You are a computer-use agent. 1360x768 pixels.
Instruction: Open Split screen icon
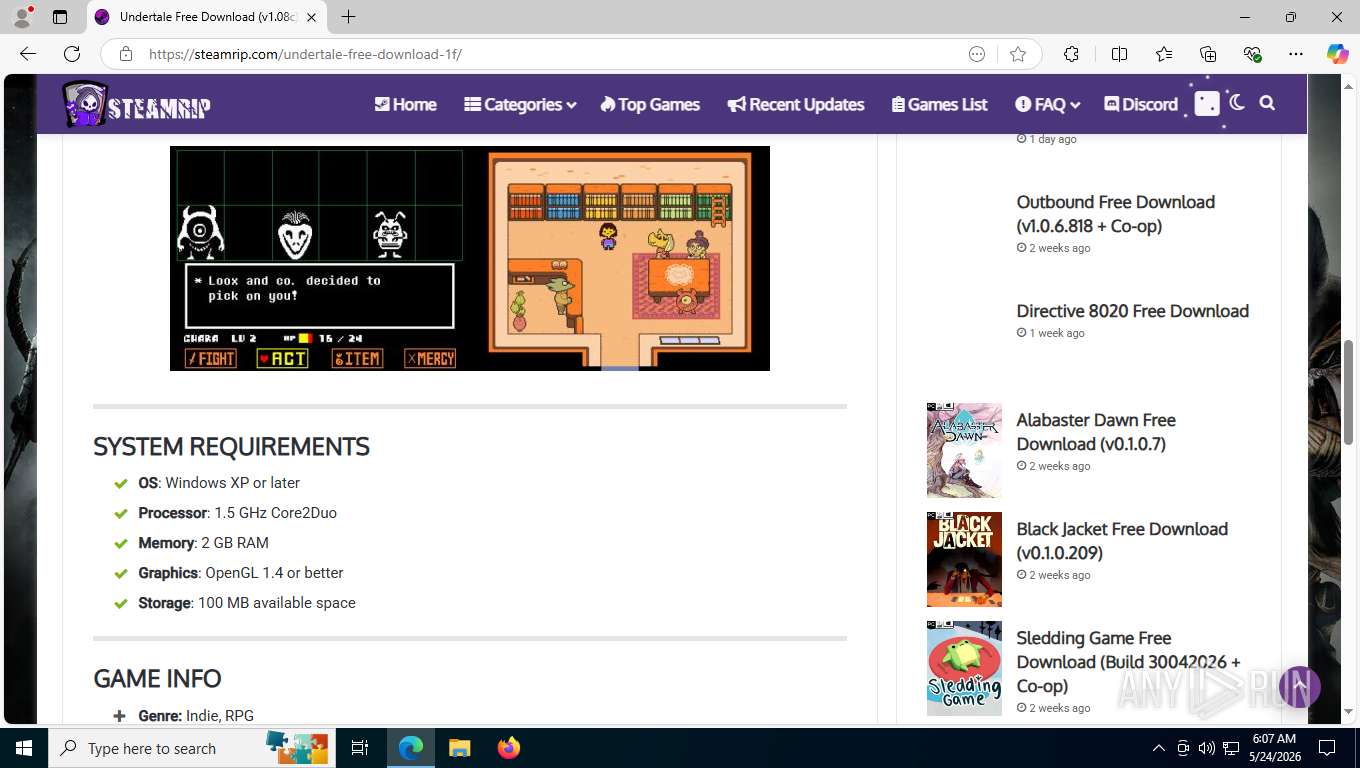[x=1120, y=54]
